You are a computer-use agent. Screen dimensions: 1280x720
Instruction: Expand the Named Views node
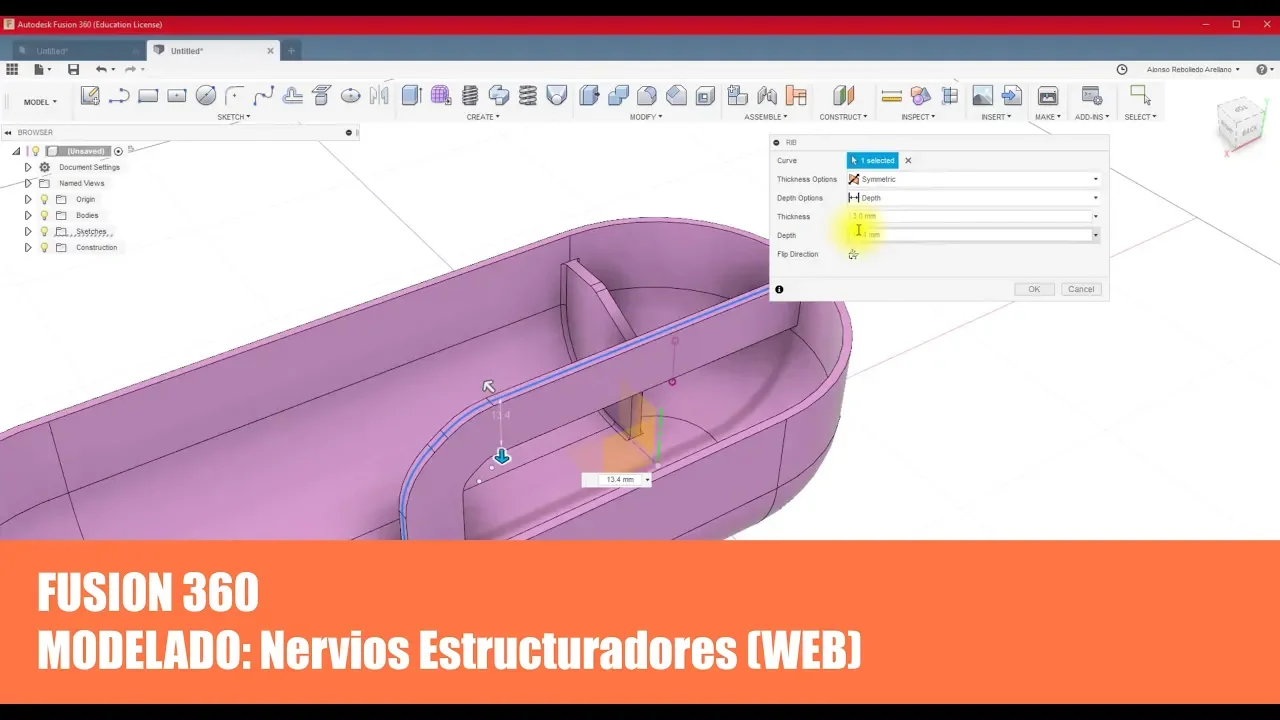tap(28, 183)
